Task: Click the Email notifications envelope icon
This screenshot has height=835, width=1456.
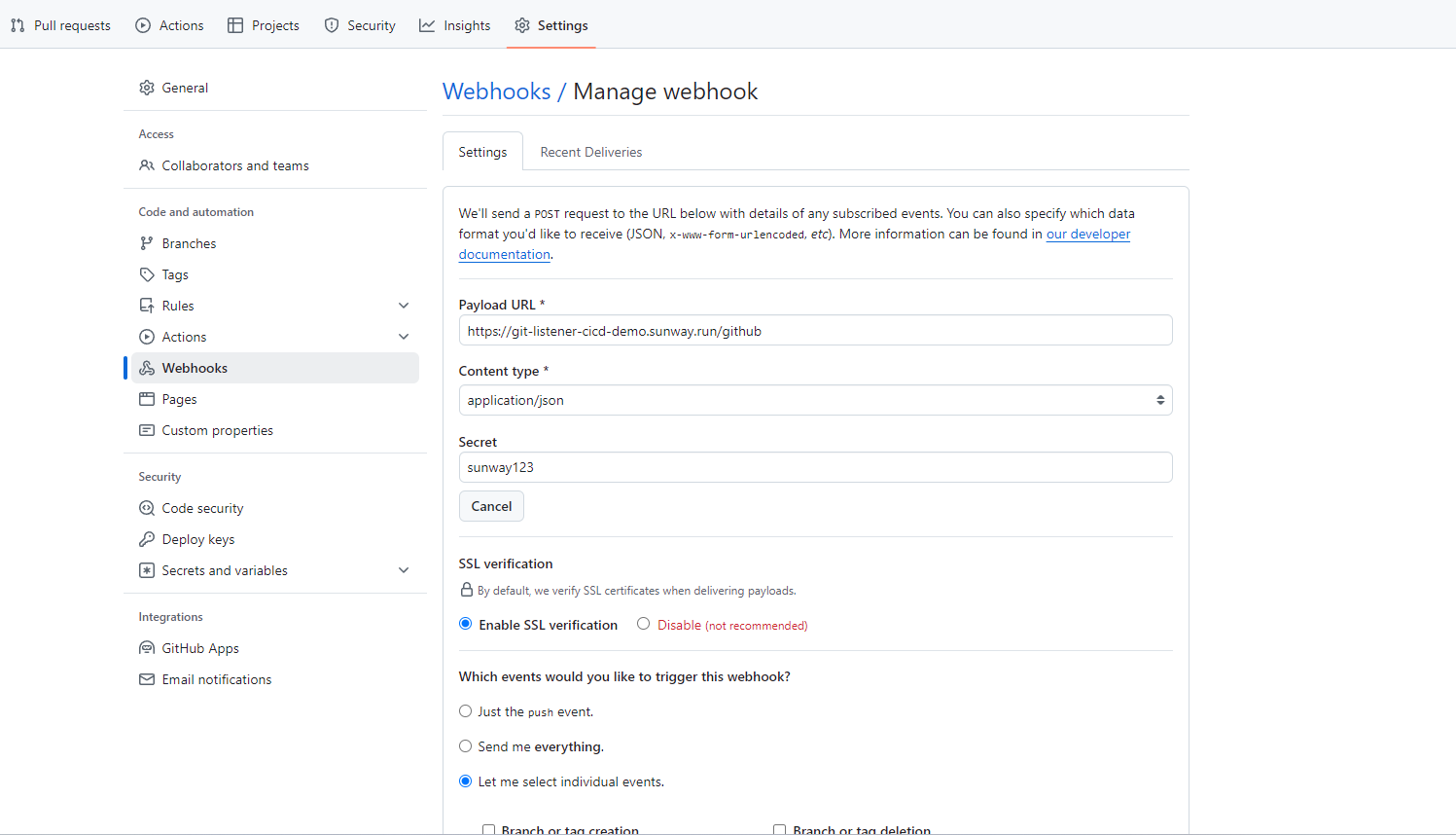Action: click(x=147, y=679)
